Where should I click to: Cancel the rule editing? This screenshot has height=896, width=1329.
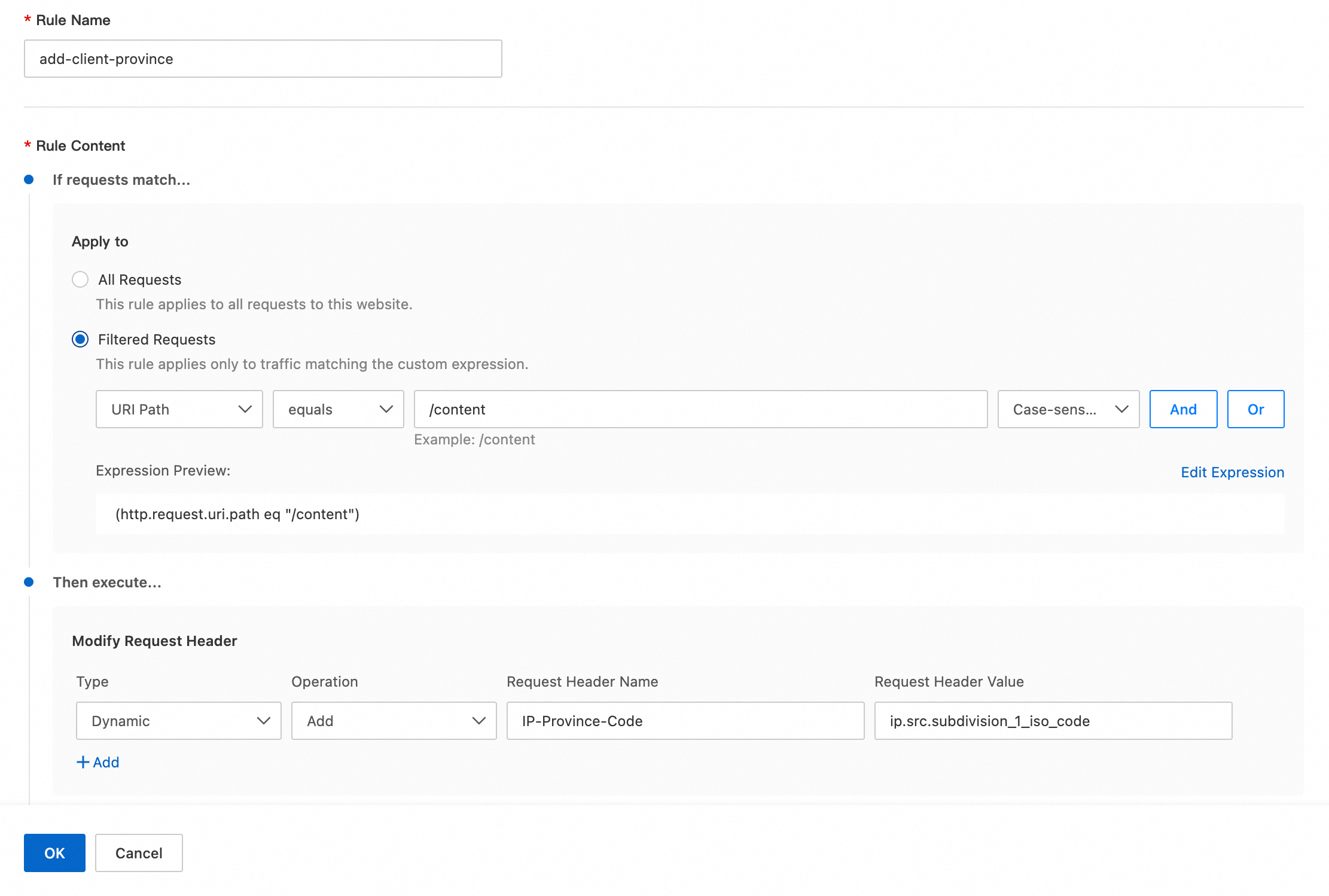pos(139,853)
